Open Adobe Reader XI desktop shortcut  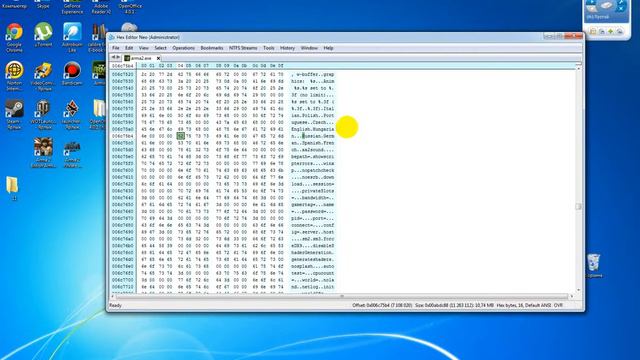point(101,7)
